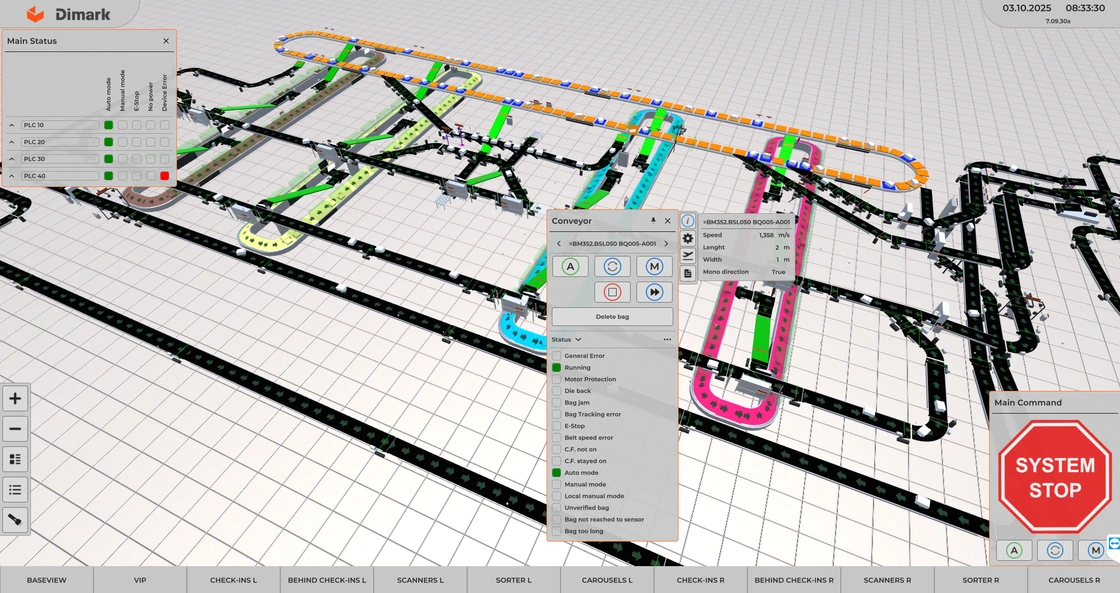
Task: Set conveyor to Auto with A button
Action: pyautogui.click(x=570, y=267)
